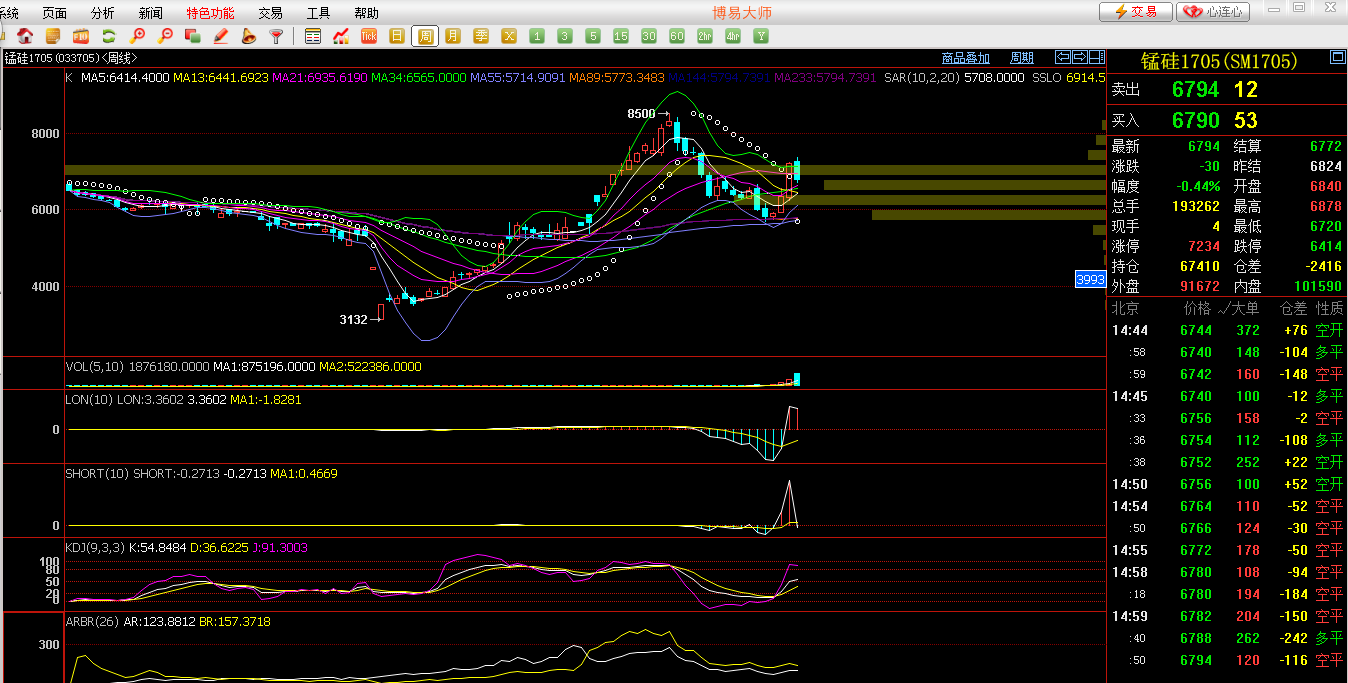1348x683 pixels.
Task: Click the 北京 time column header
Action: [x=1126, y=308]
